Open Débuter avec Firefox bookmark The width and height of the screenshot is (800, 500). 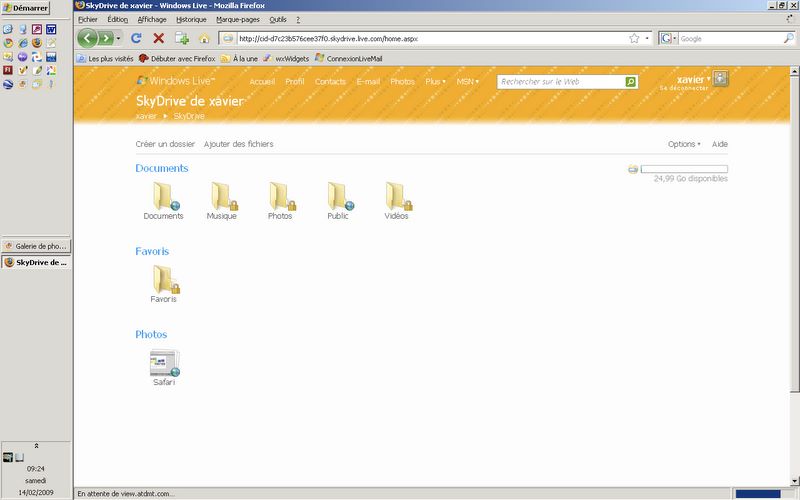coord(177,59)
